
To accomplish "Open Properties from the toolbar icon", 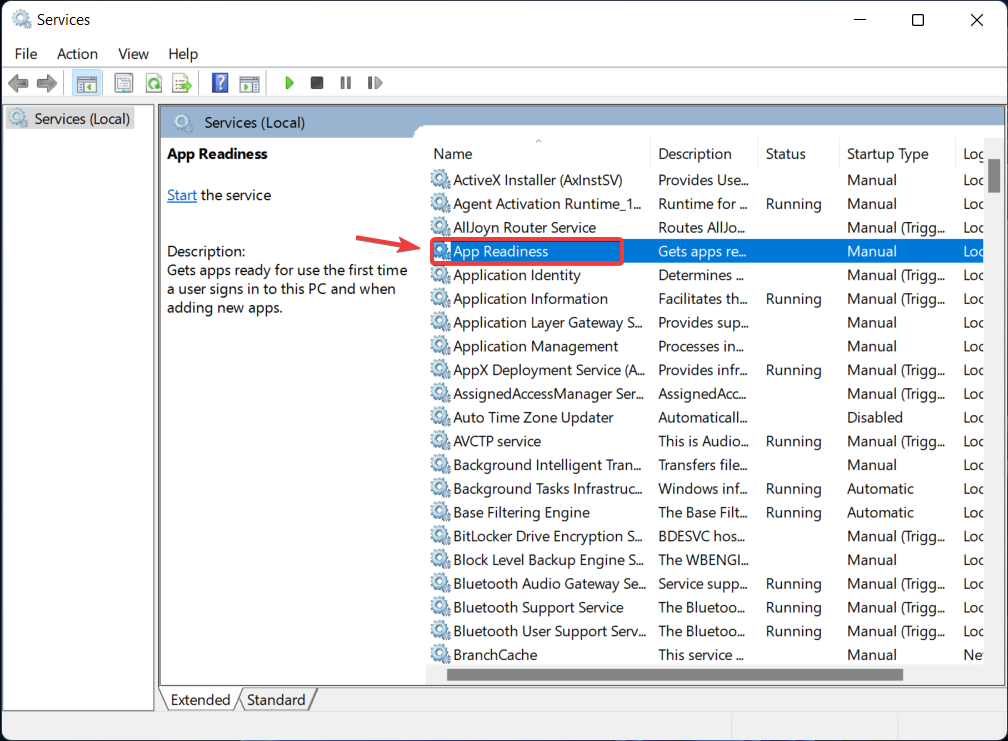I will 124,83.
